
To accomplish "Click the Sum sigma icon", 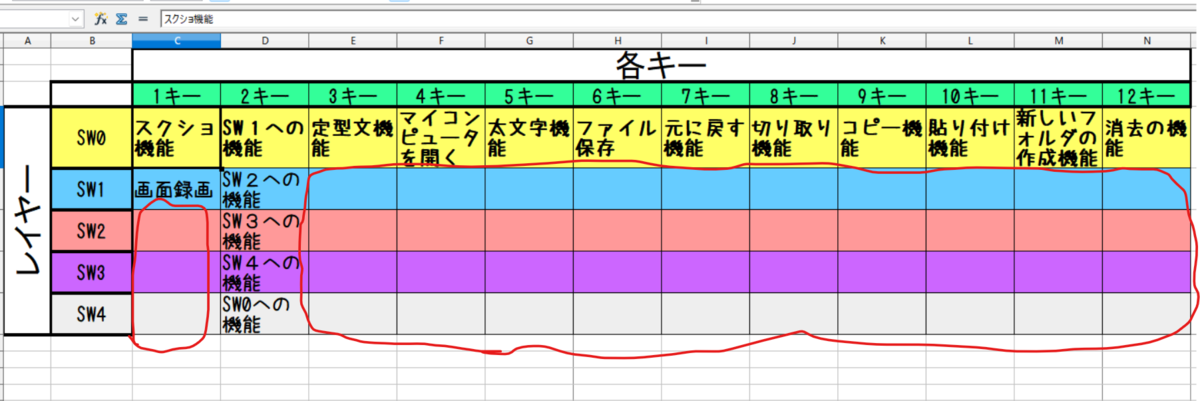I will [x=121, y=18].
